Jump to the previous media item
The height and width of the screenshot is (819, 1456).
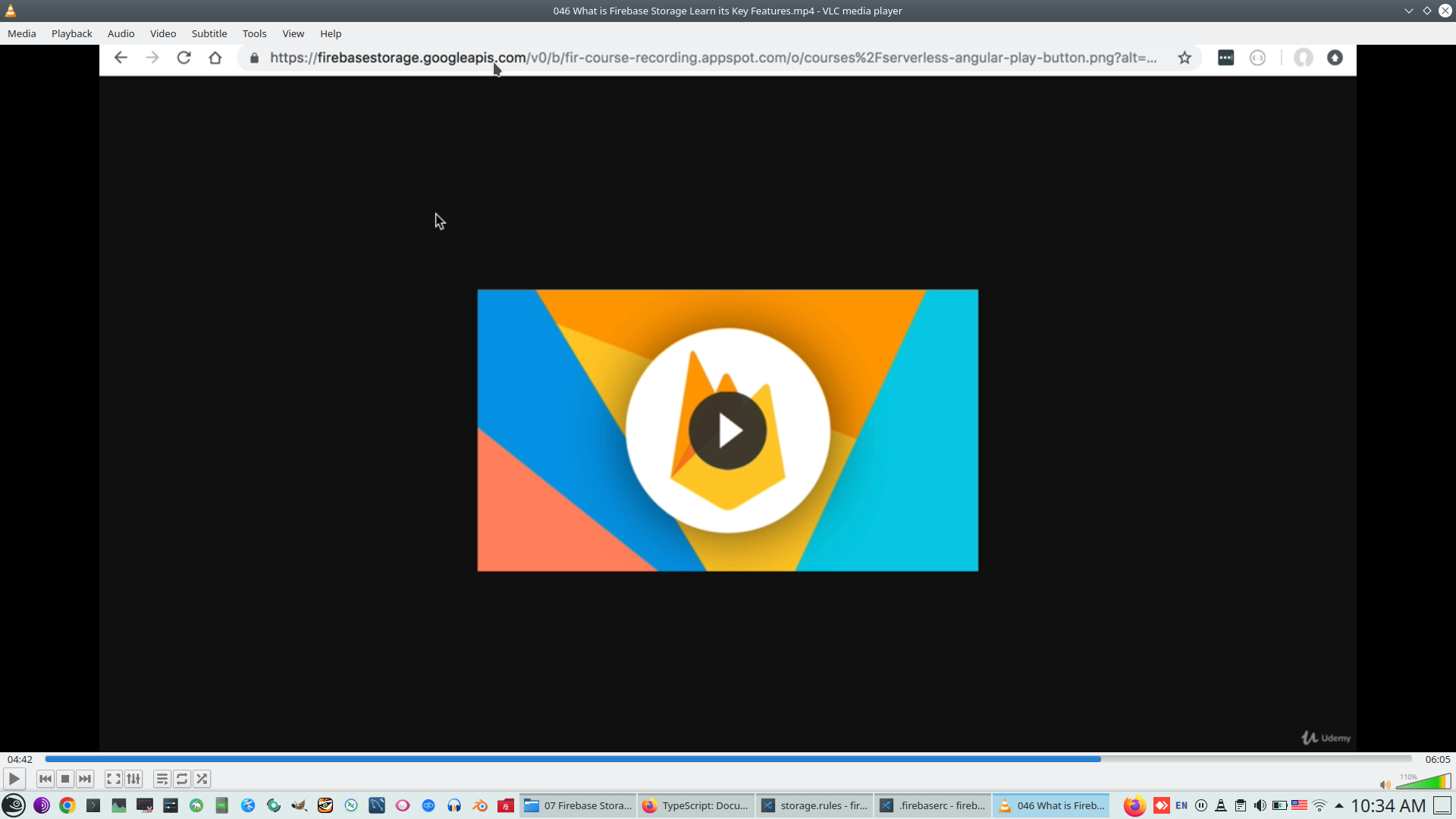(45, 779)
